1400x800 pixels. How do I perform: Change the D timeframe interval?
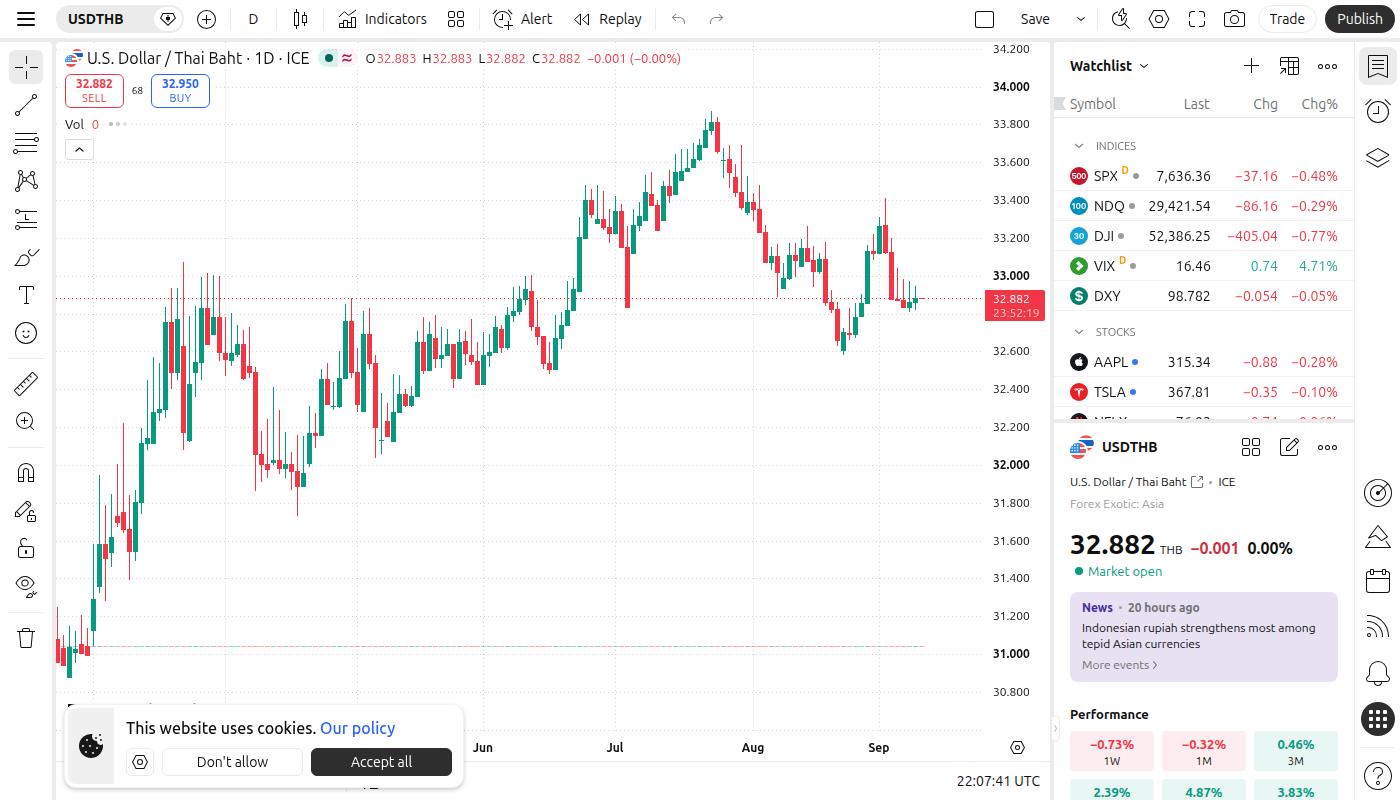(253, 19)
